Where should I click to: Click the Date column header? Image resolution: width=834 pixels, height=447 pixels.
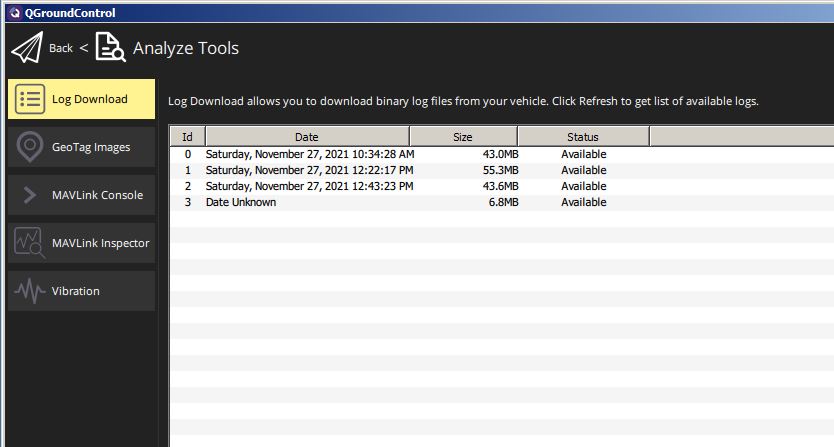coord(307,137)
